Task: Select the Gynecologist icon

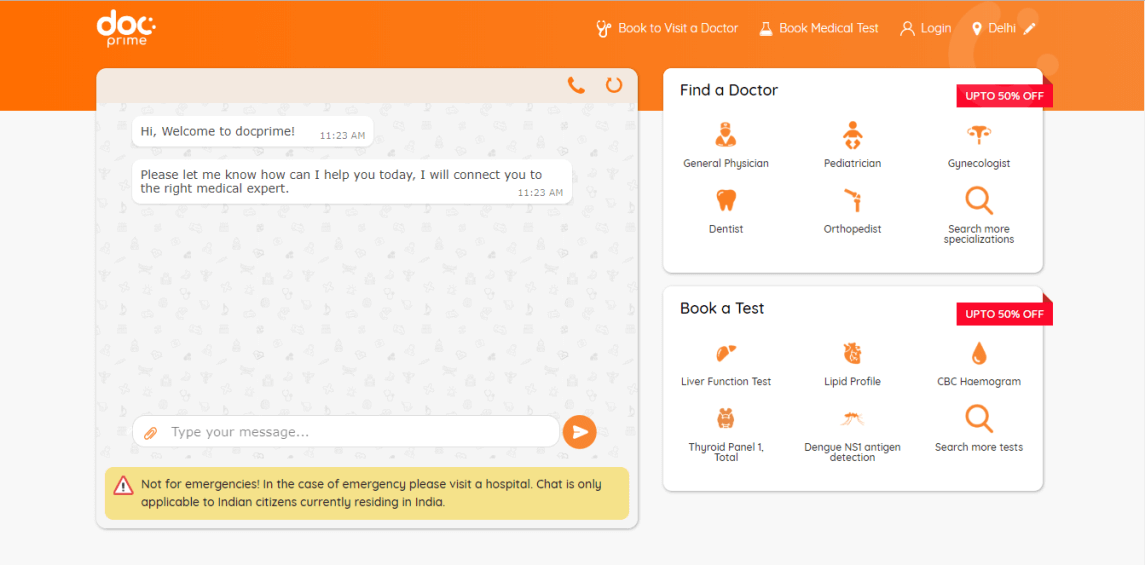Action: tap(979, 134)
